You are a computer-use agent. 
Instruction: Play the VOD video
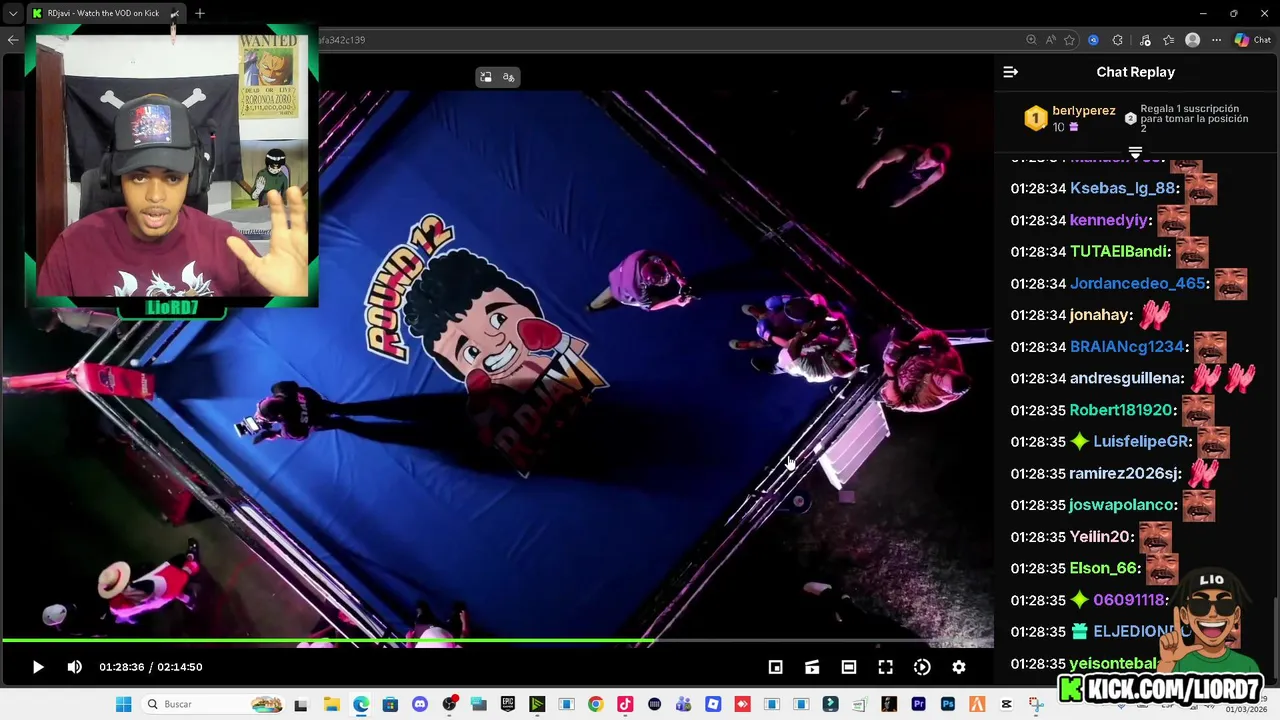tap(38, 667)
